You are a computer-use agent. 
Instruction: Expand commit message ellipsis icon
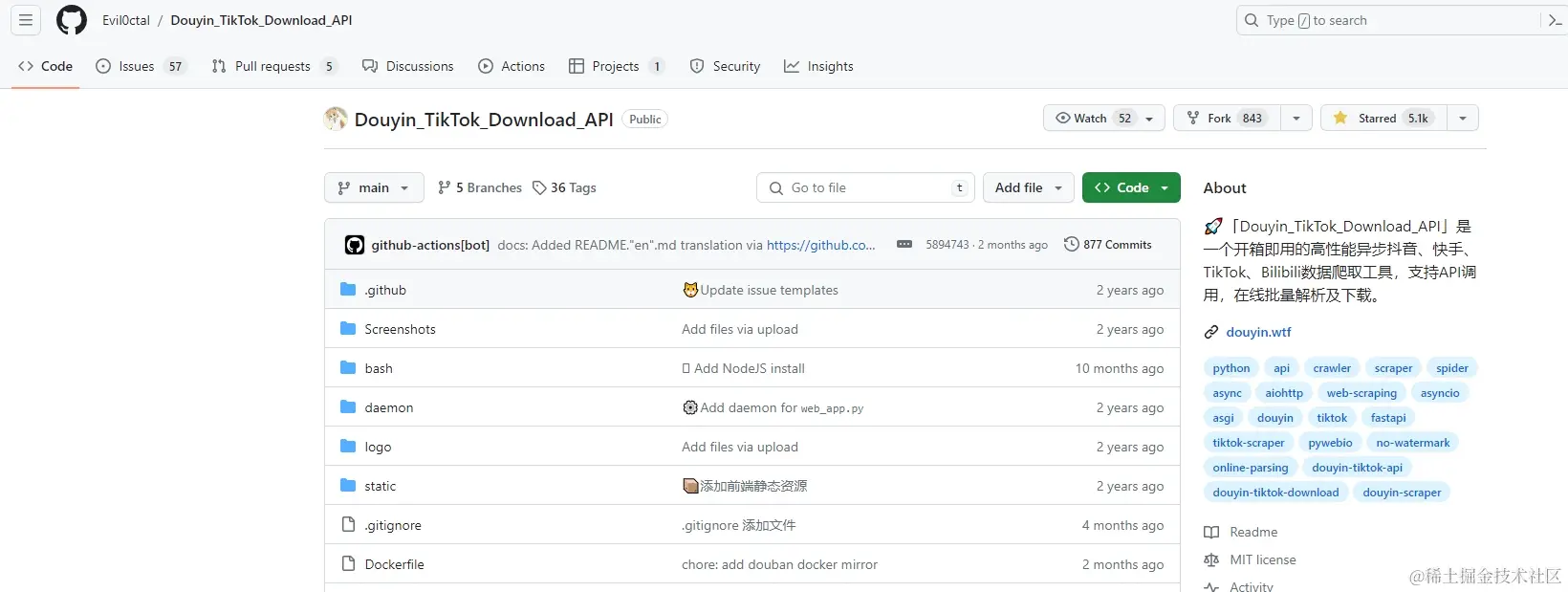904,245
